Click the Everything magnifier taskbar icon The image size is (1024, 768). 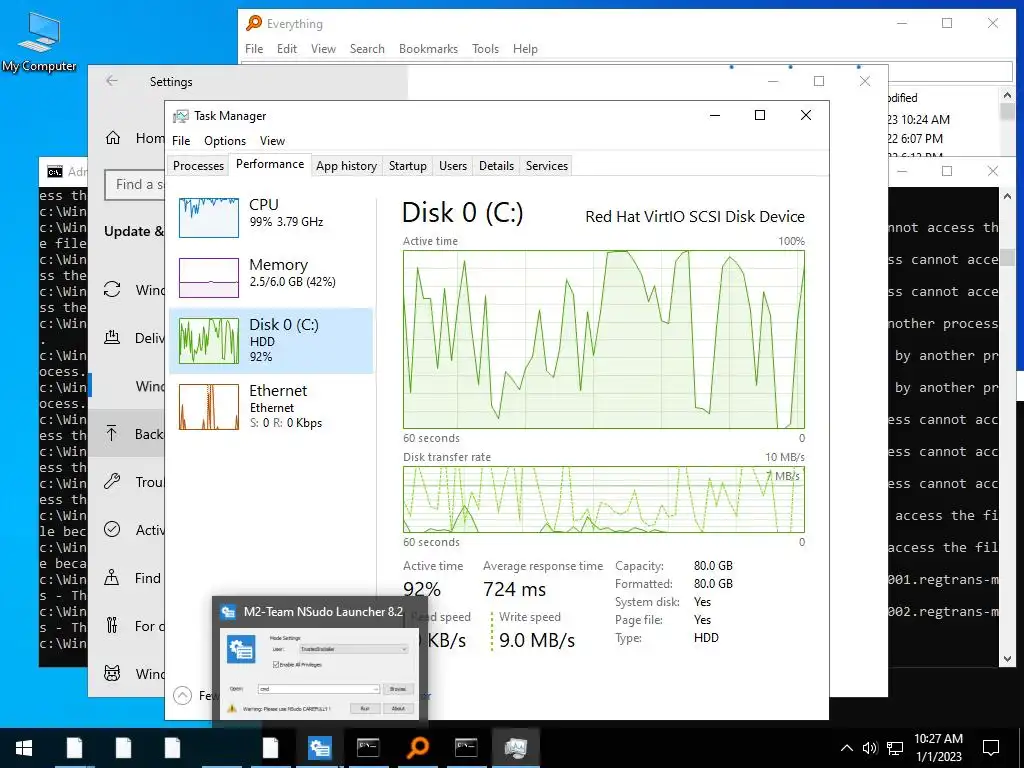point(417,748)
